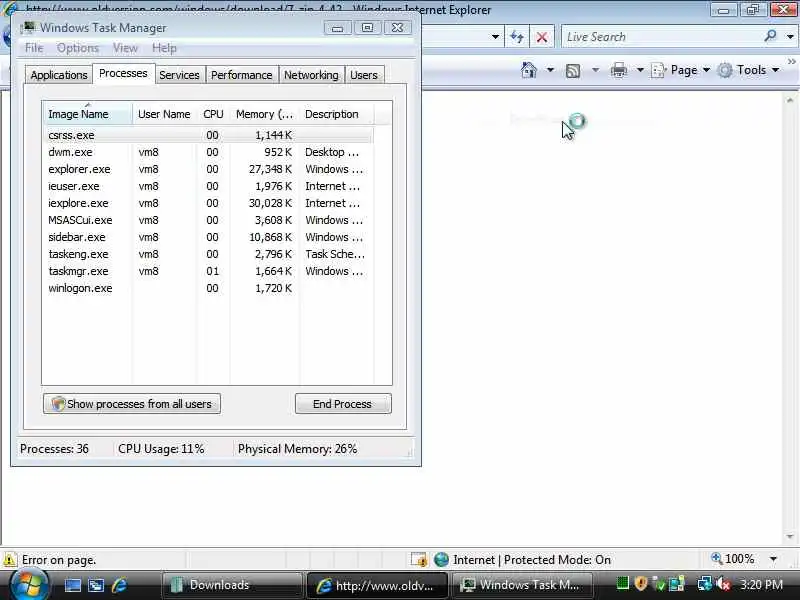Click the Error on page warning icon

[10, 560]
